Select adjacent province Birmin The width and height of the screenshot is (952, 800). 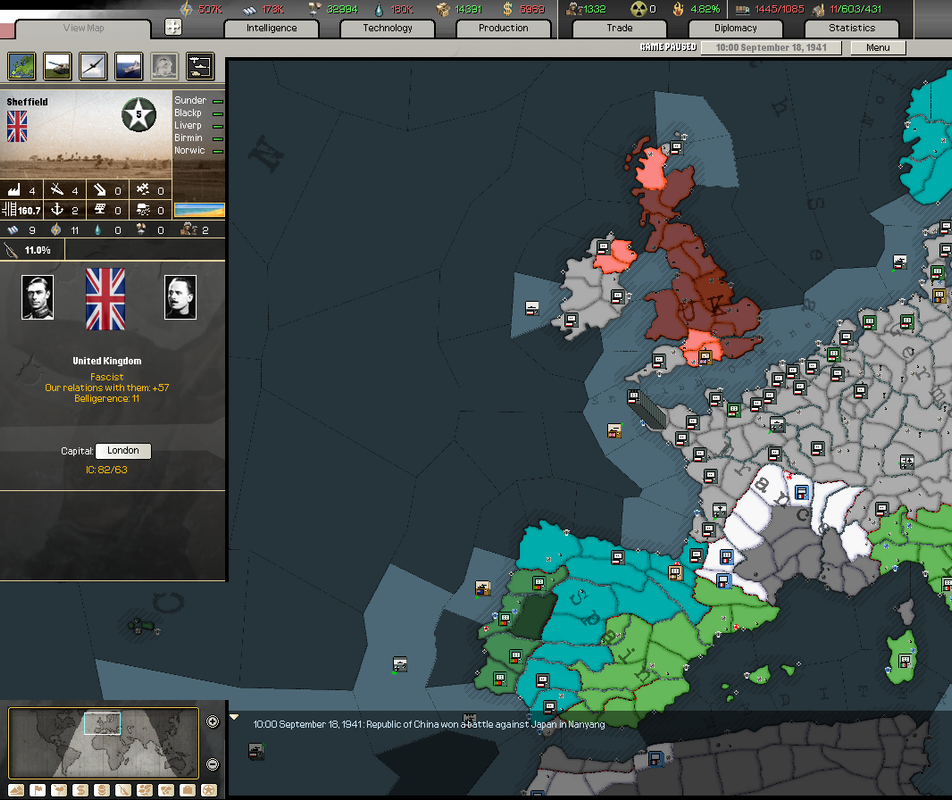pos(188,138)
